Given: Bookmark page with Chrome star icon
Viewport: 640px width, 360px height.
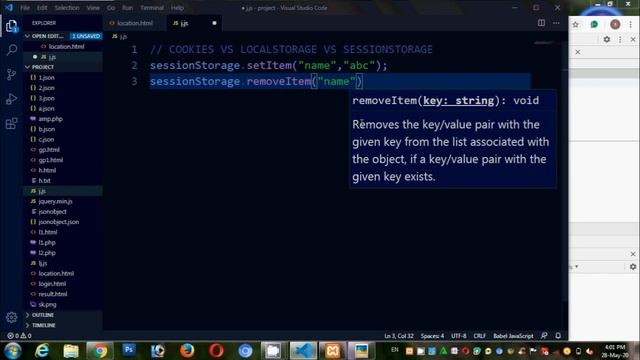Looking at the screenshot, I should point(576,24).
